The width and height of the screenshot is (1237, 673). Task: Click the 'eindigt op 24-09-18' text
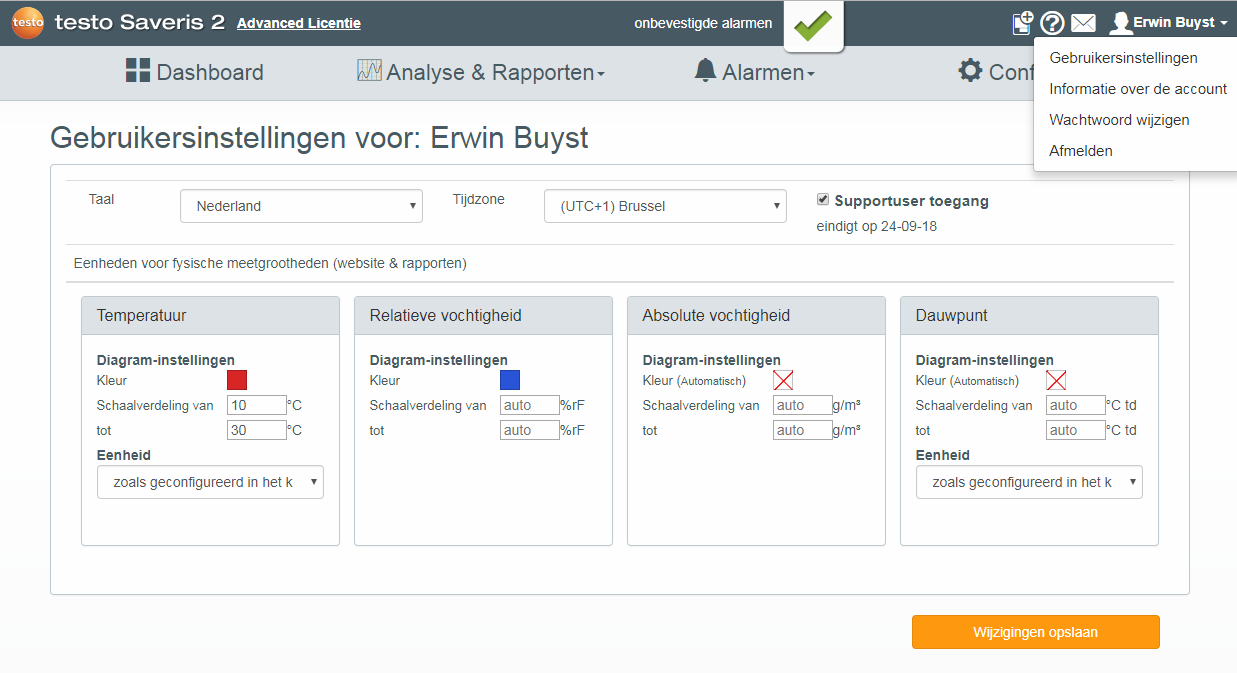(877, 226)
